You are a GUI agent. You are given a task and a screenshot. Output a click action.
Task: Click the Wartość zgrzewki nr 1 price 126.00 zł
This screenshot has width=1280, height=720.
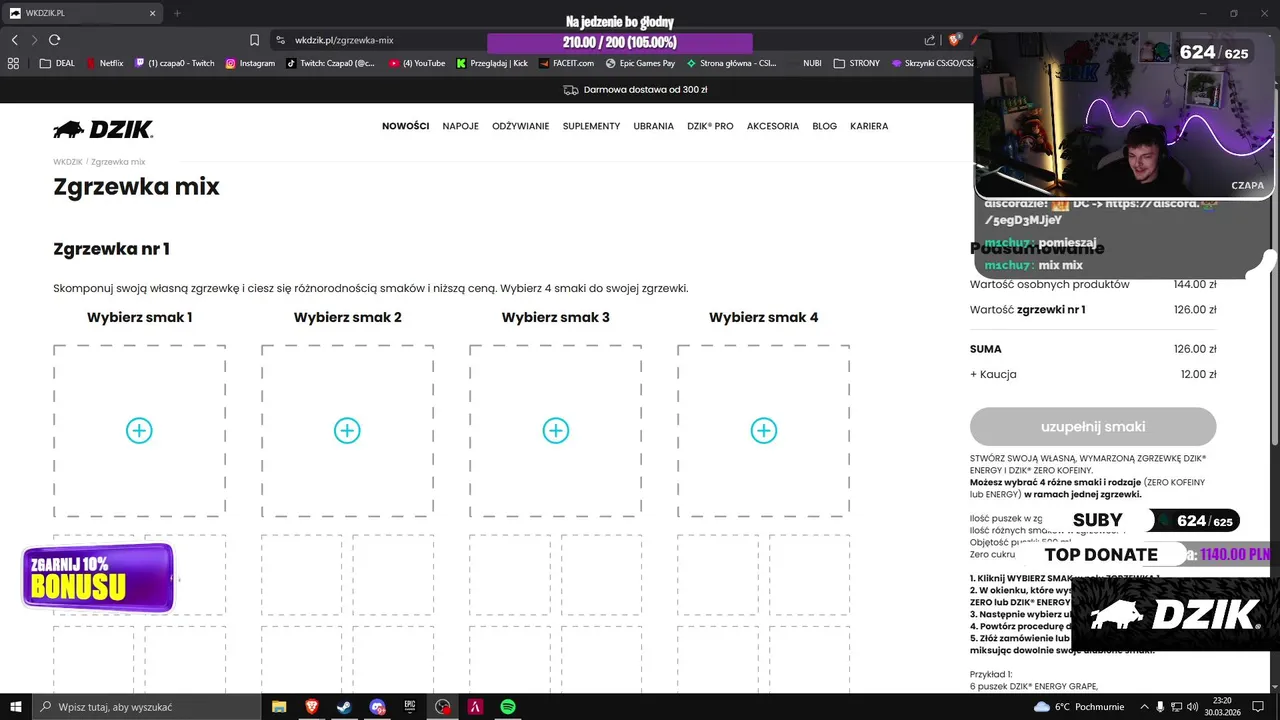tap(1195, 310)
